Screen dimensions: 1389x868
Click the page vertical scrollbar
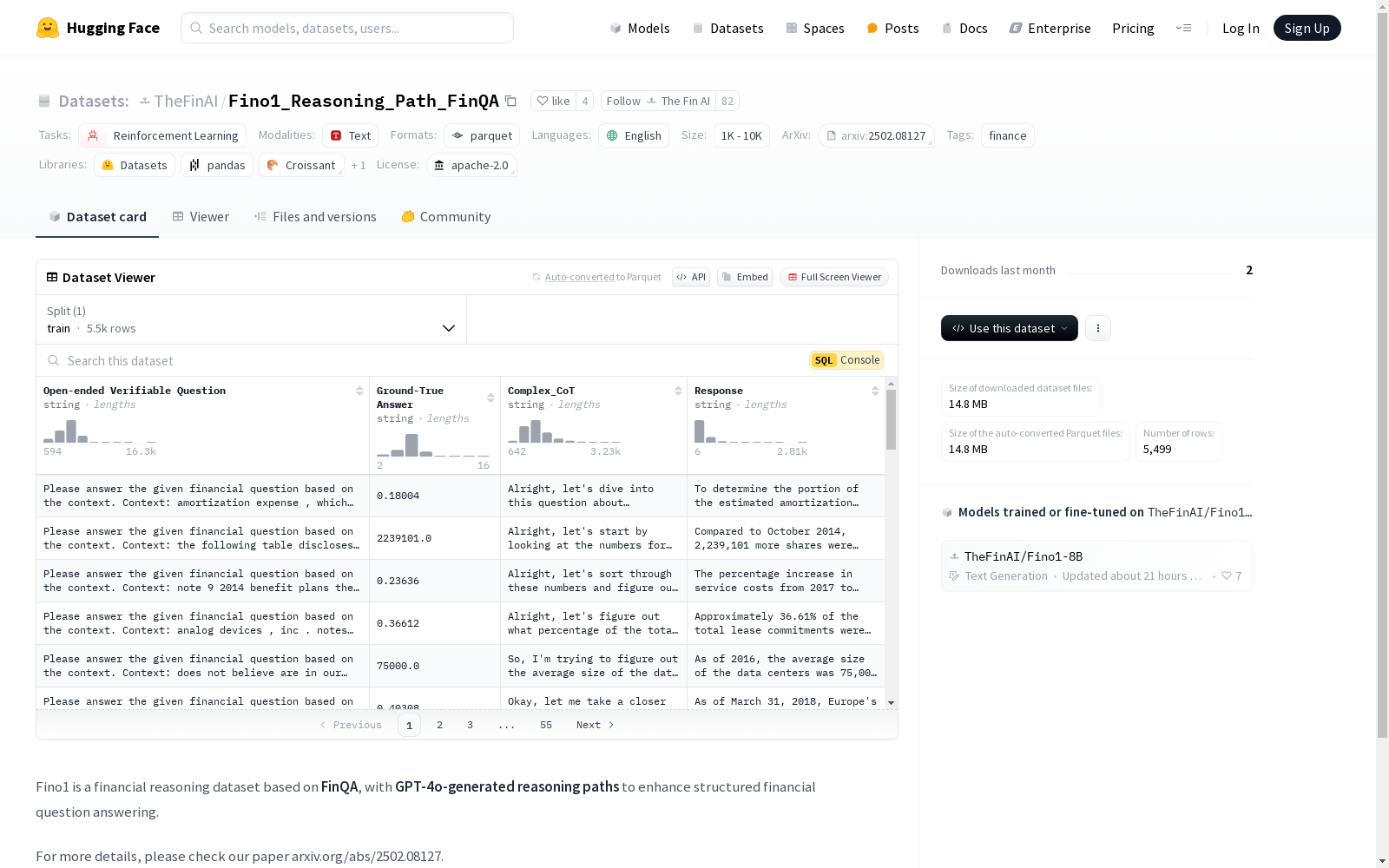coord(1382,373)
